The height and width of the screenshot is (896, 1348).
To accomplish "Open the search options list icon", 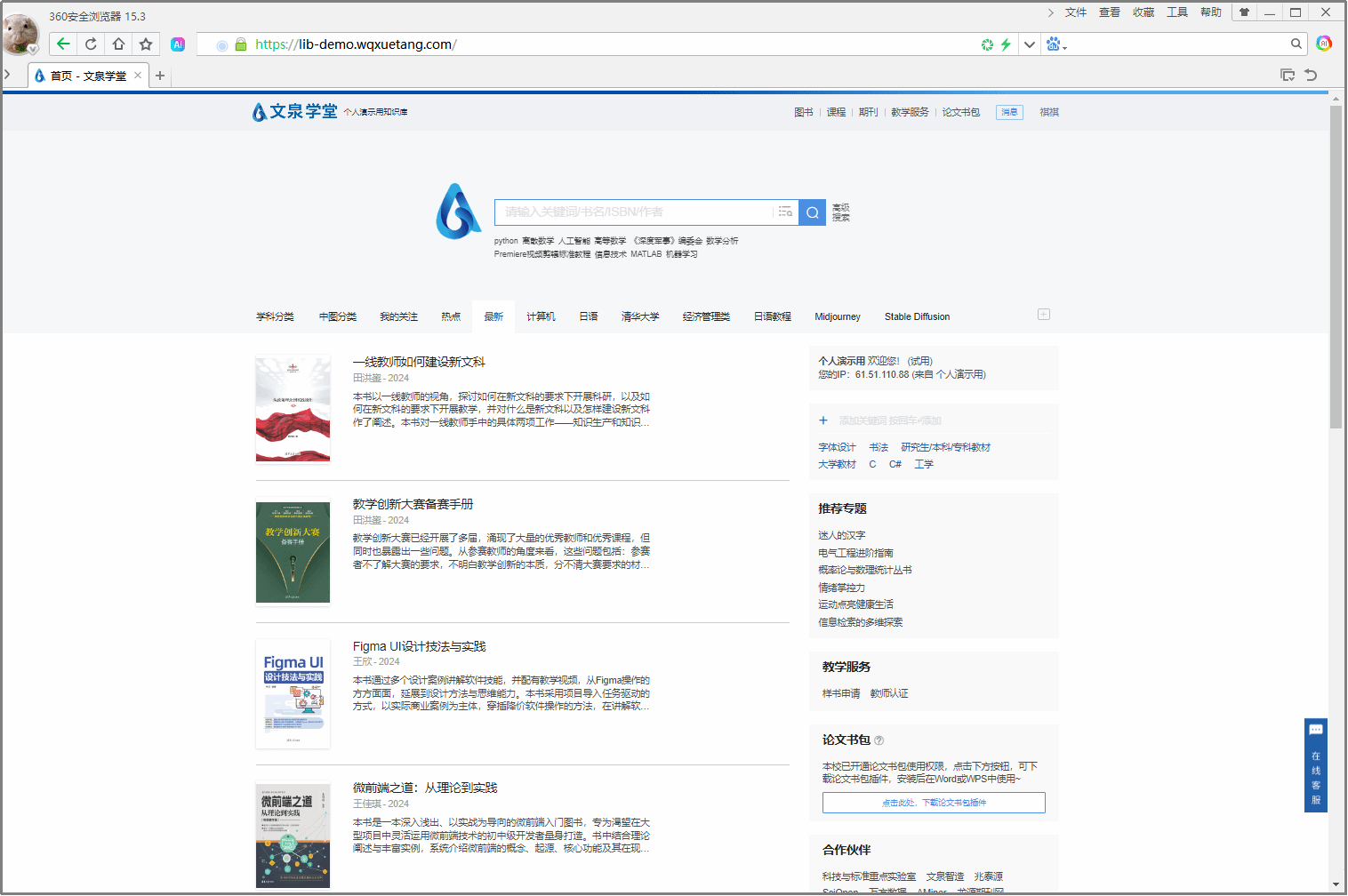I will point(785,212).
